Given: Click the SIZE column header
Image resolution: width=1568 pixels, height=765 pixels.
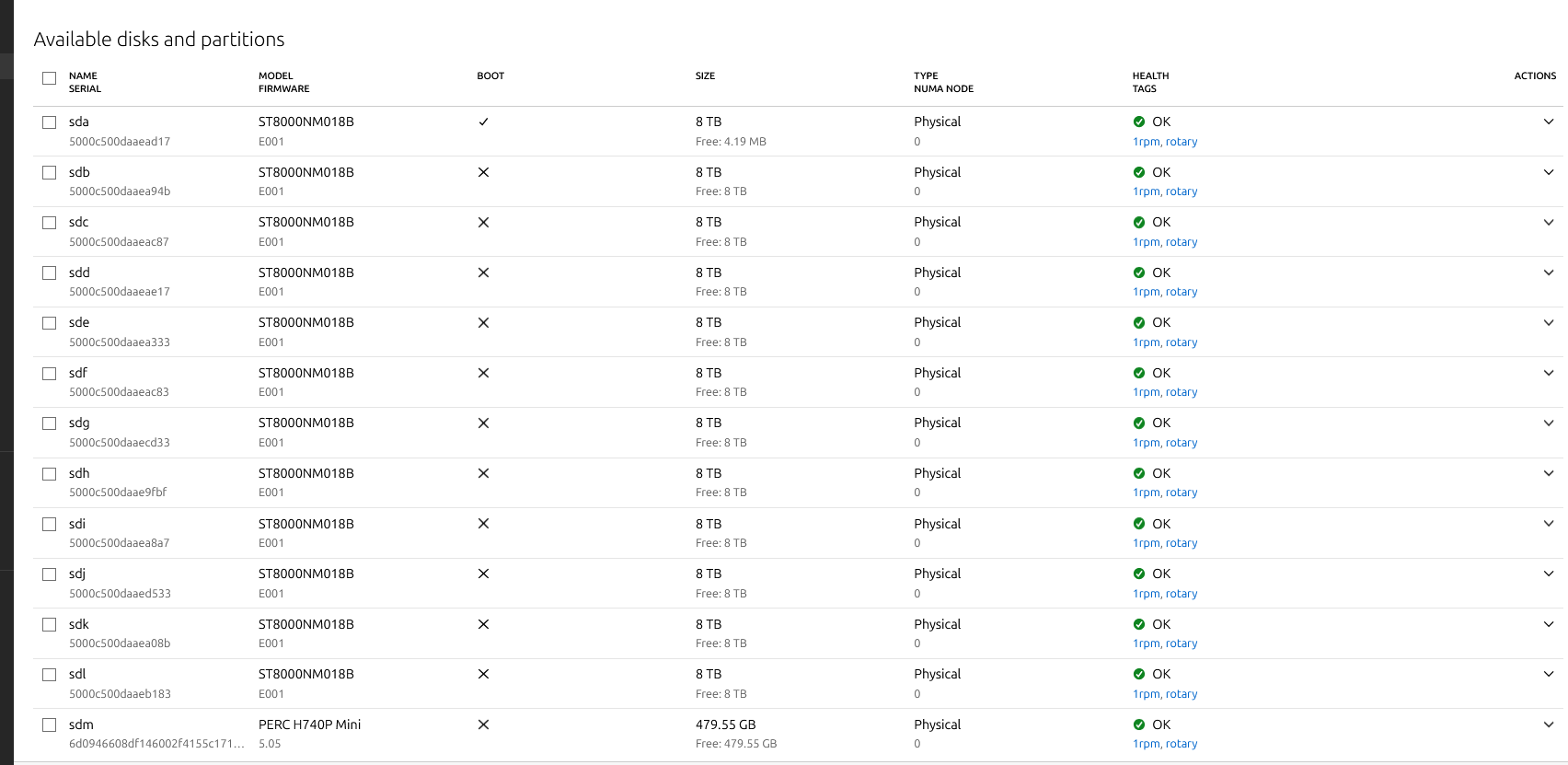Looking at the screenshot, I should pyautogui.click(x=705, y=75).
